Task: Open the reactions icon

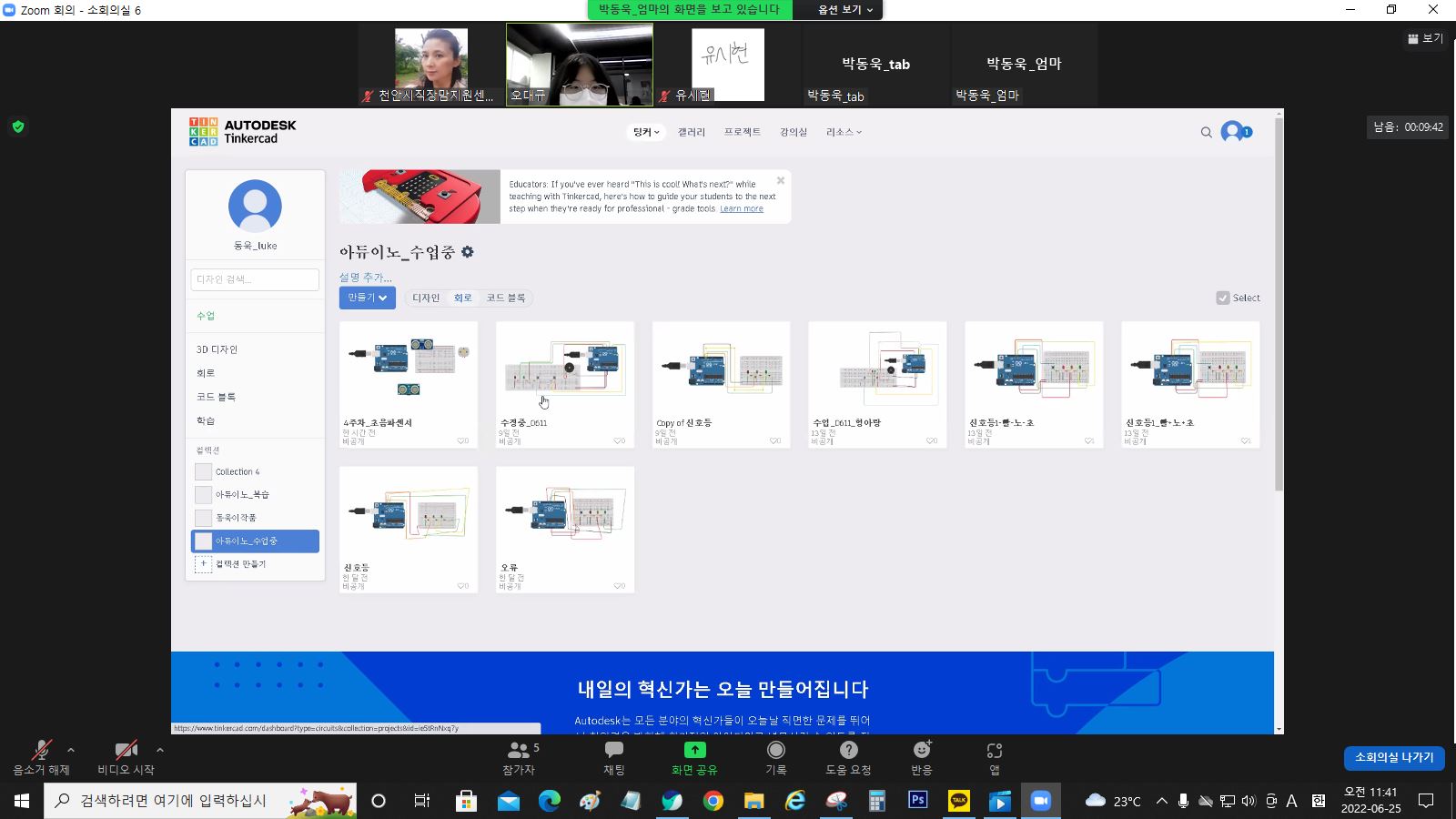Action: click(x=922, y=750)
